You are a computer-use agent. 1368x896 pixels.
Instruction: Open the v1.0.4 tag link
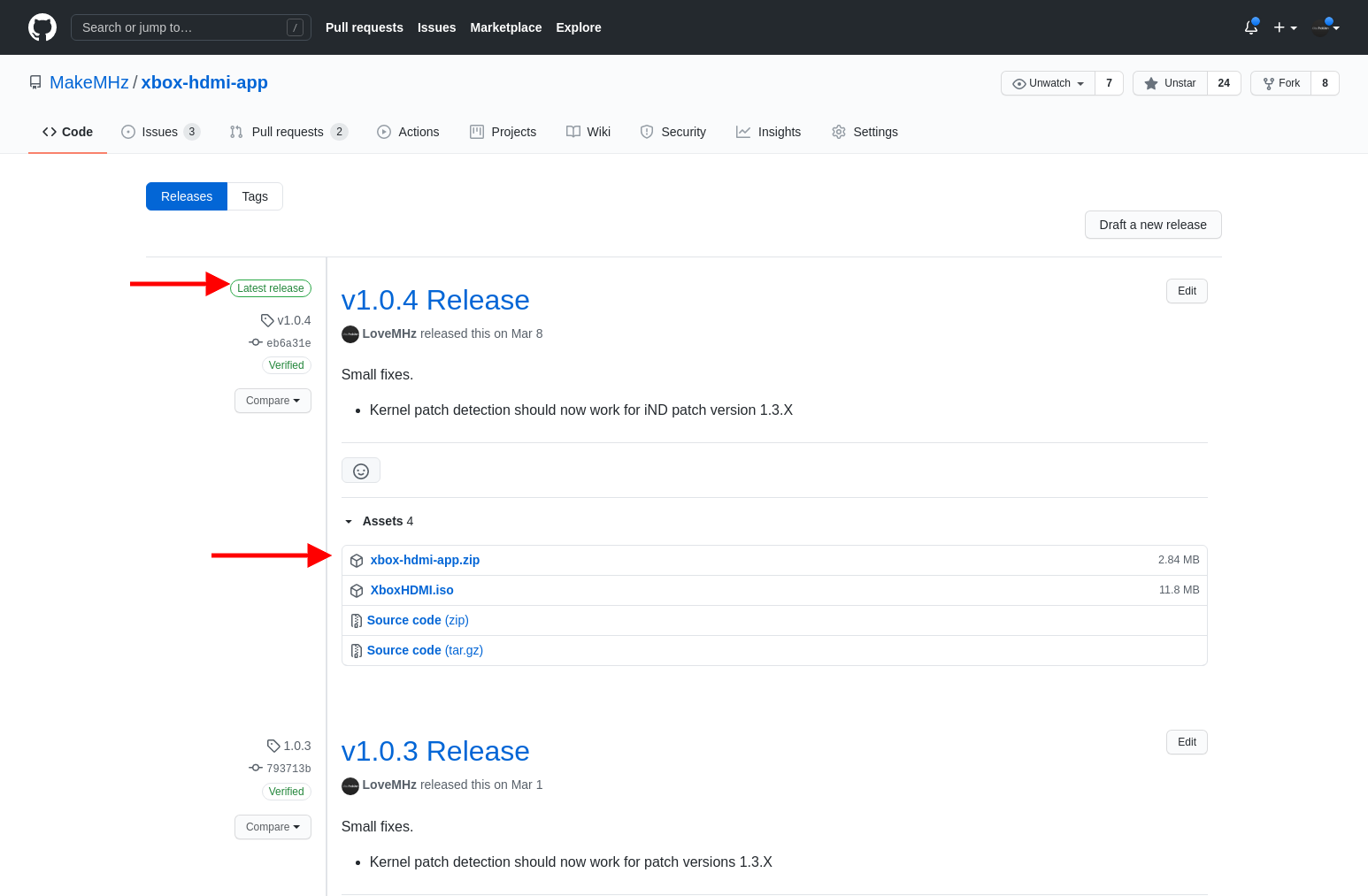(x=286, y=320)
